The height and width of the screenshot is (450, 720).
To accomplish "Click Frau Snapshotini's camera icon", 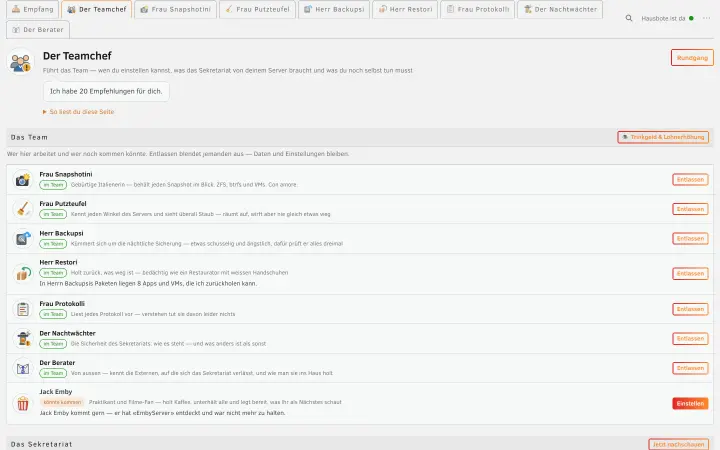I will (22, 180).
